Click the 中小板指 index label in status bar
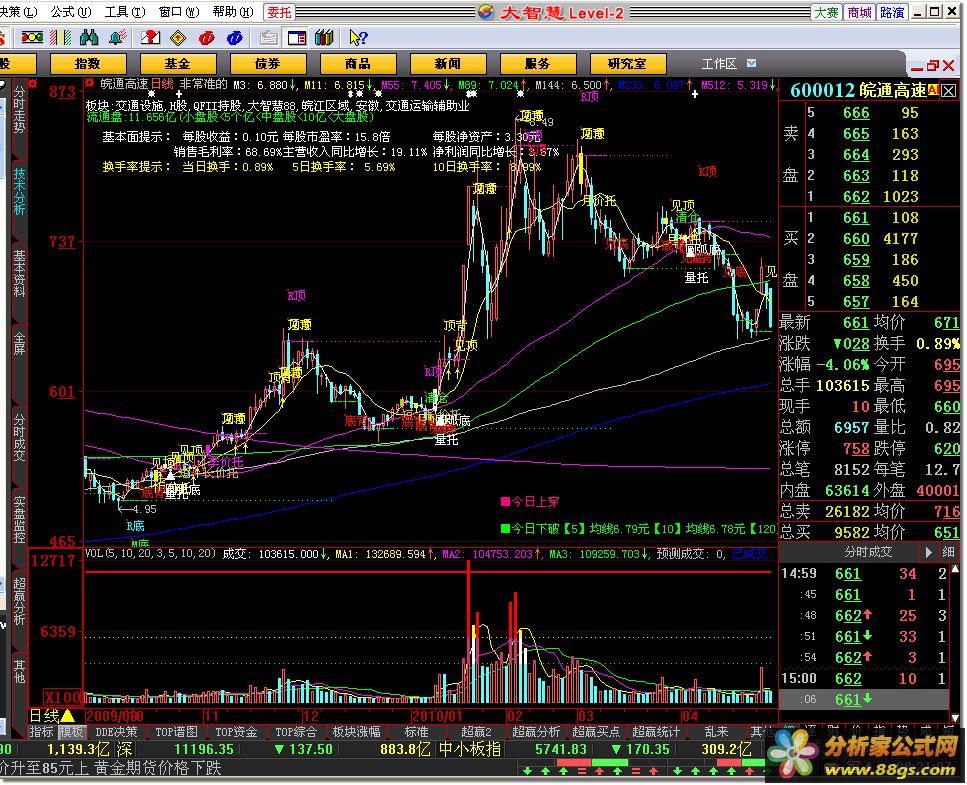Image resolution: width=967 pixels, height=785 pixels. coord(470,749)
